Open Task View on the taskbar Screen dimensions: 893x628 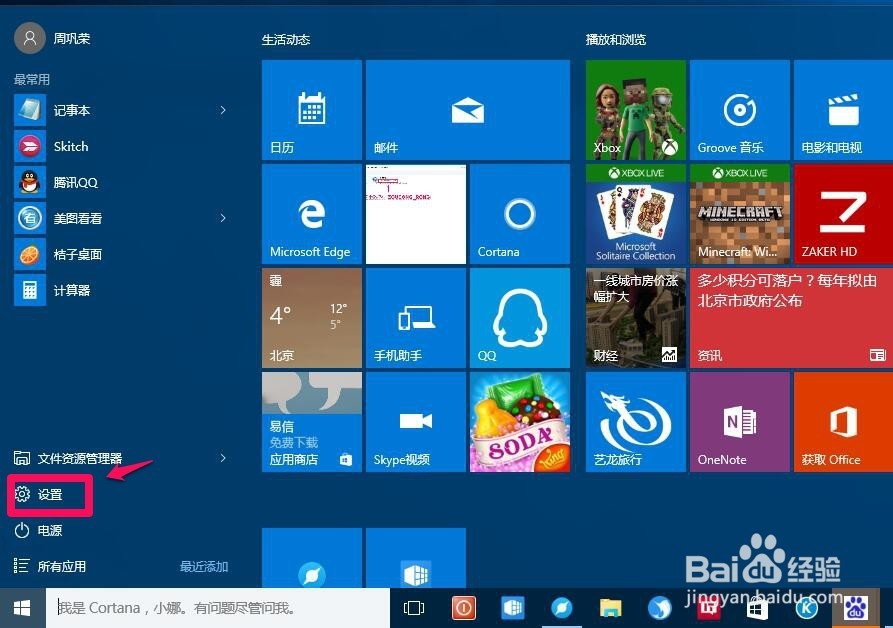(413, 608)
